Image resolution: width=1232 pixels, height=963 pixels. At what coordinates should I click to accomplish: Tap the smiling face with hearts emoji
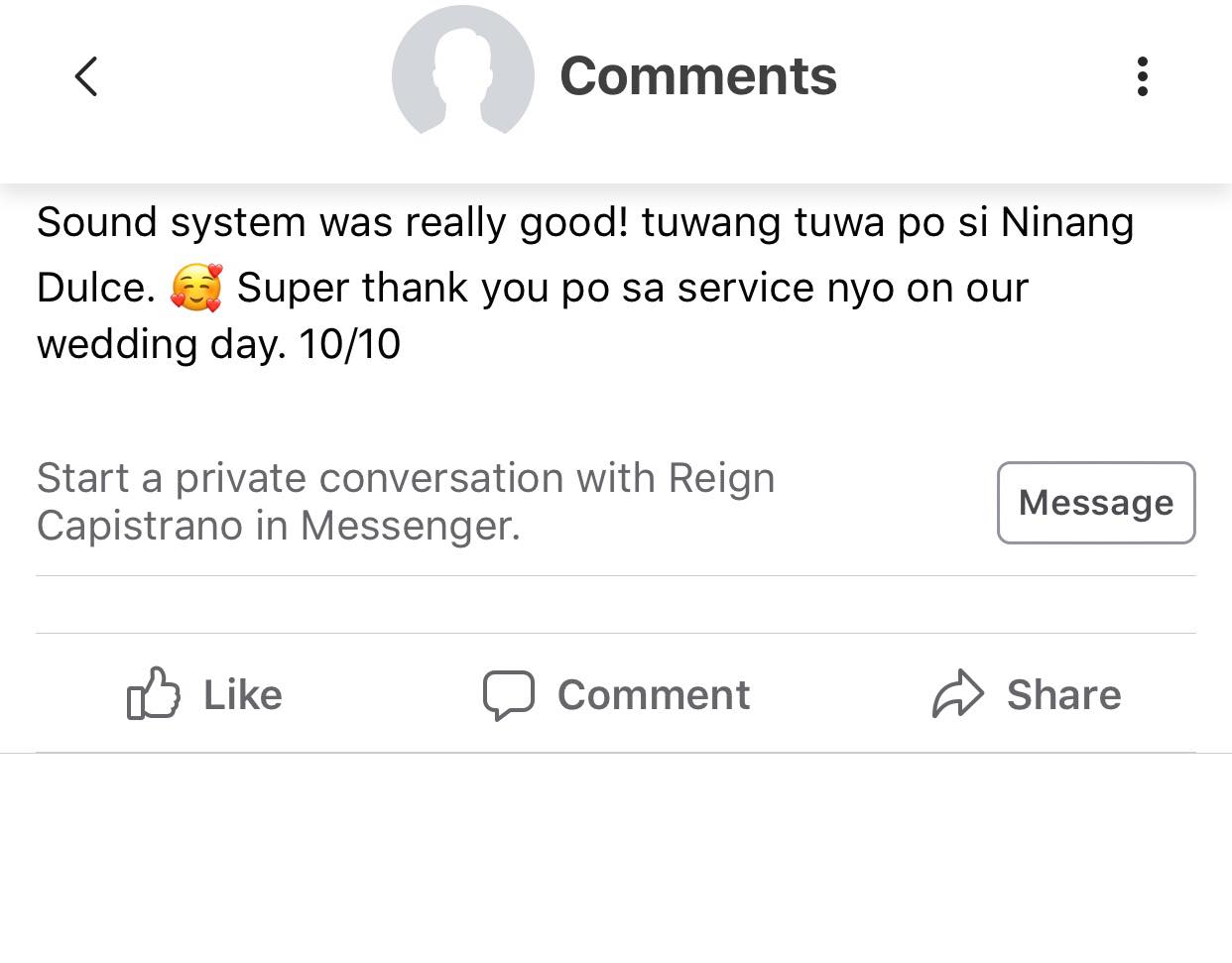coord(196,289)
